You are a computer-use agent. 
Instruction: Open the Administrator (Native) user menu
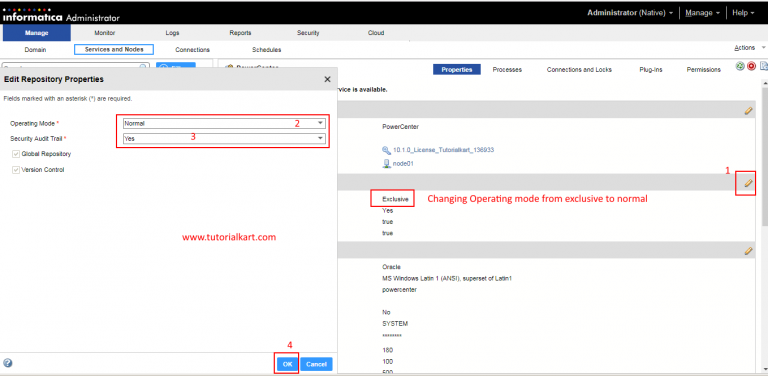(x=630, y=13)
